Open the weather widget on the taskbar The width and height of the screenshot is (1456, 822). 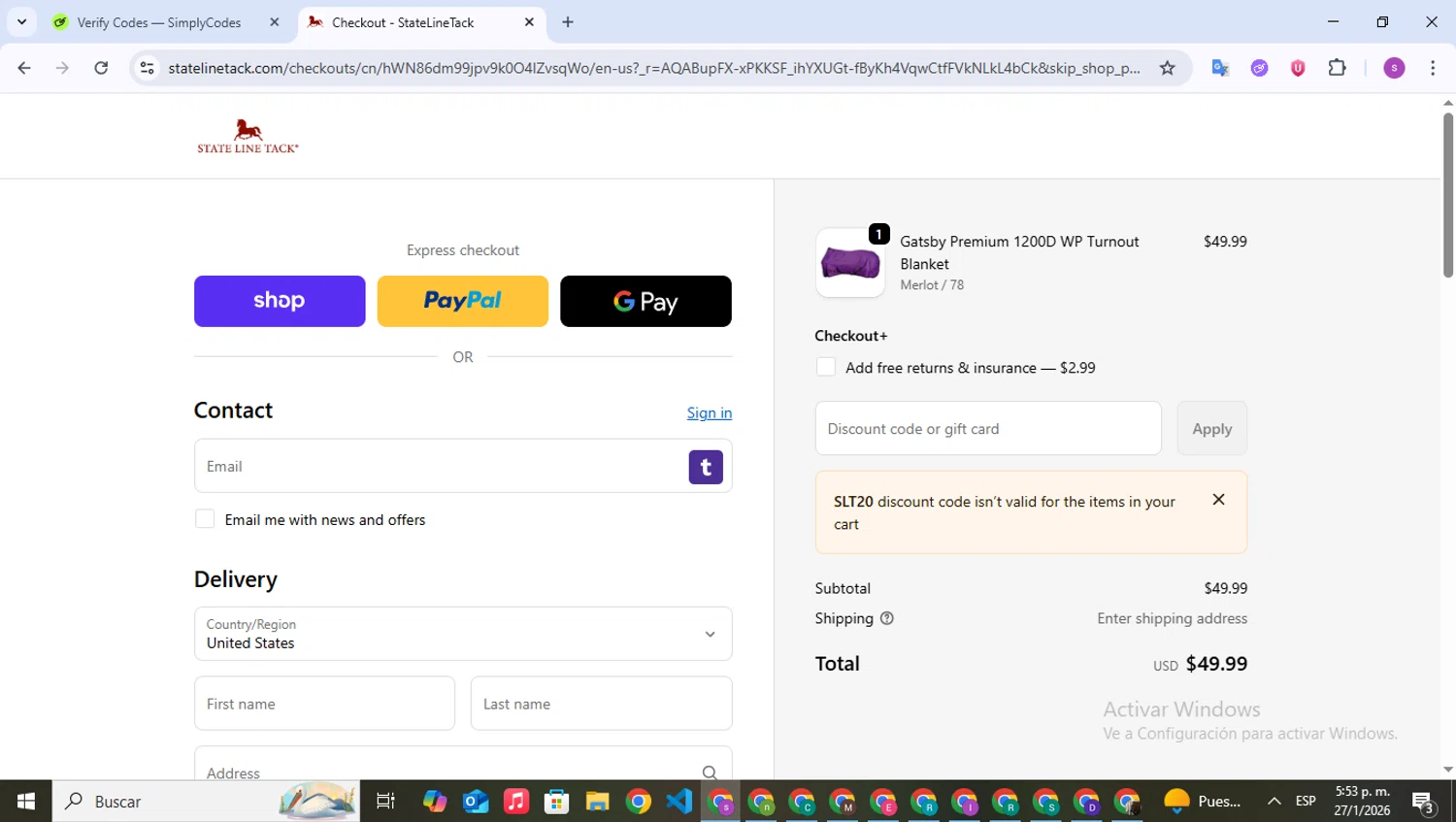click(1203, 802)
